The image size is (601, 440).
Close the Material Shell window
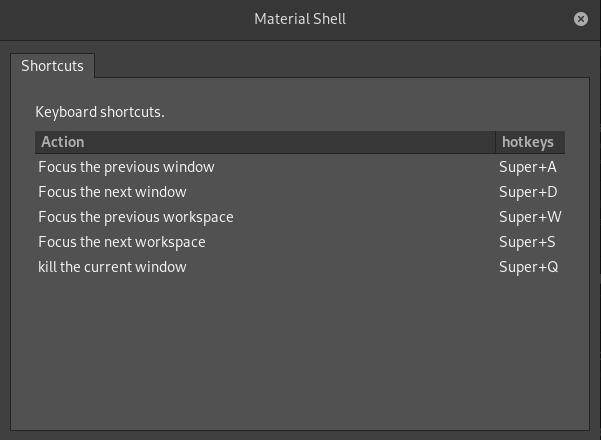click(x=581, y=19)
